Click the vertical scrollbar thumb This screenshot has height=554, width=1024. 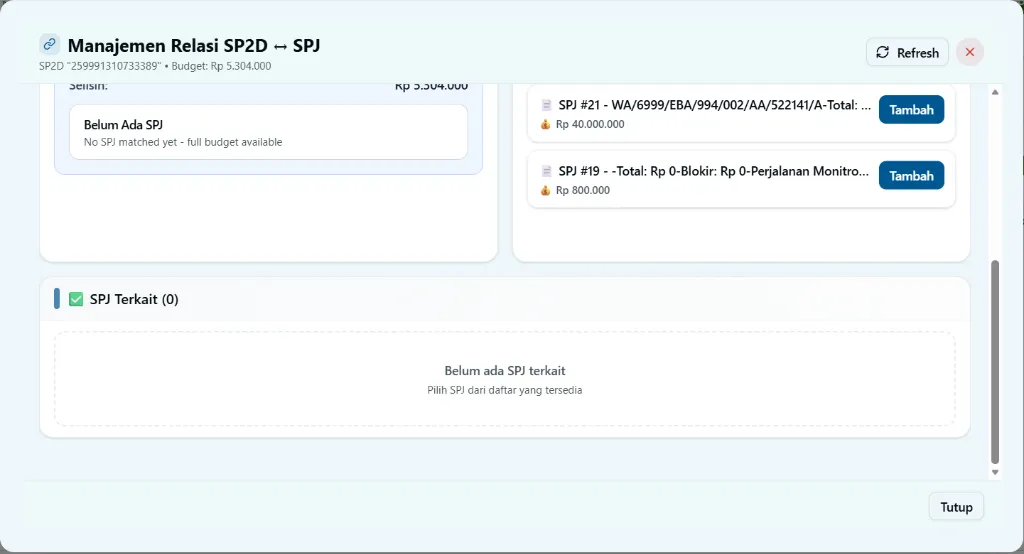995,362
